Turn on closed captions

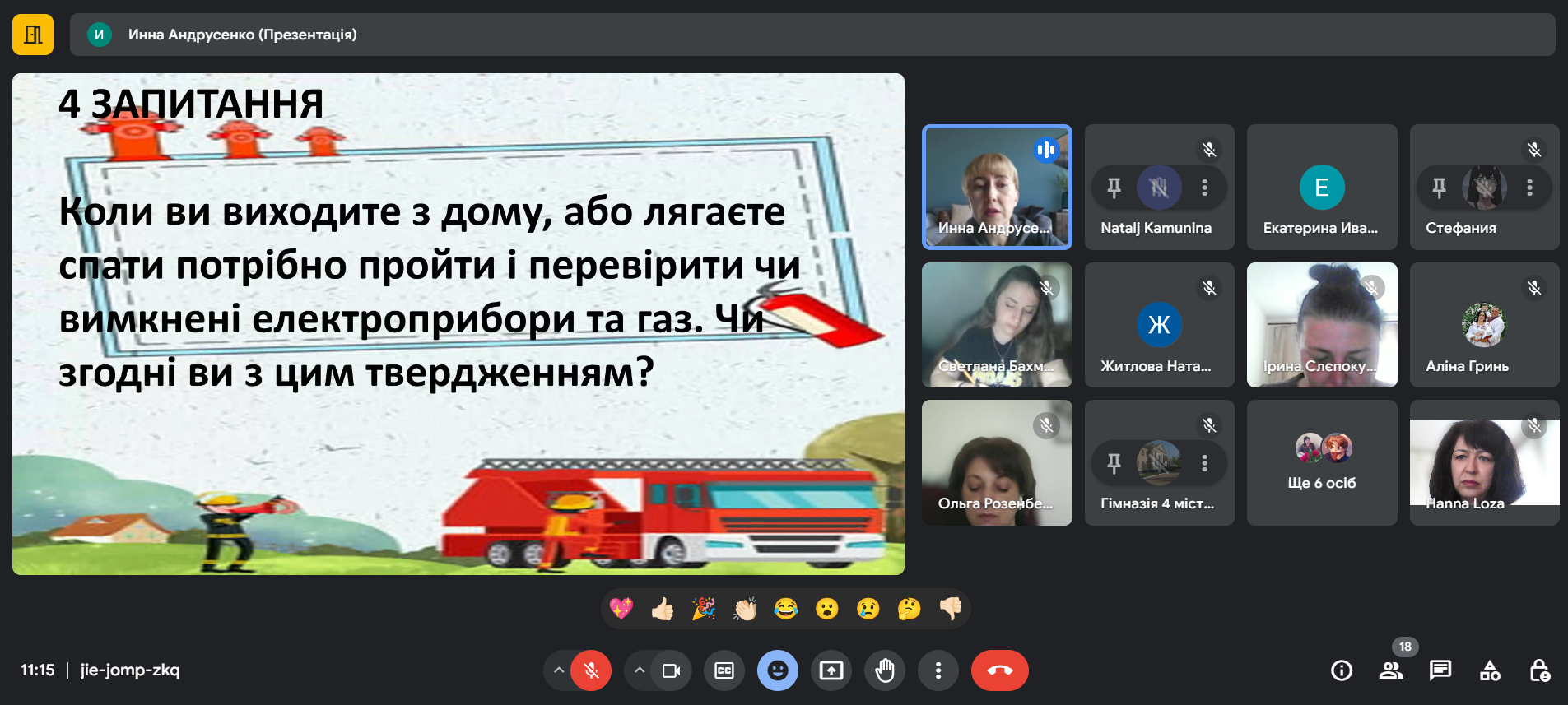(x=724, y=670)
